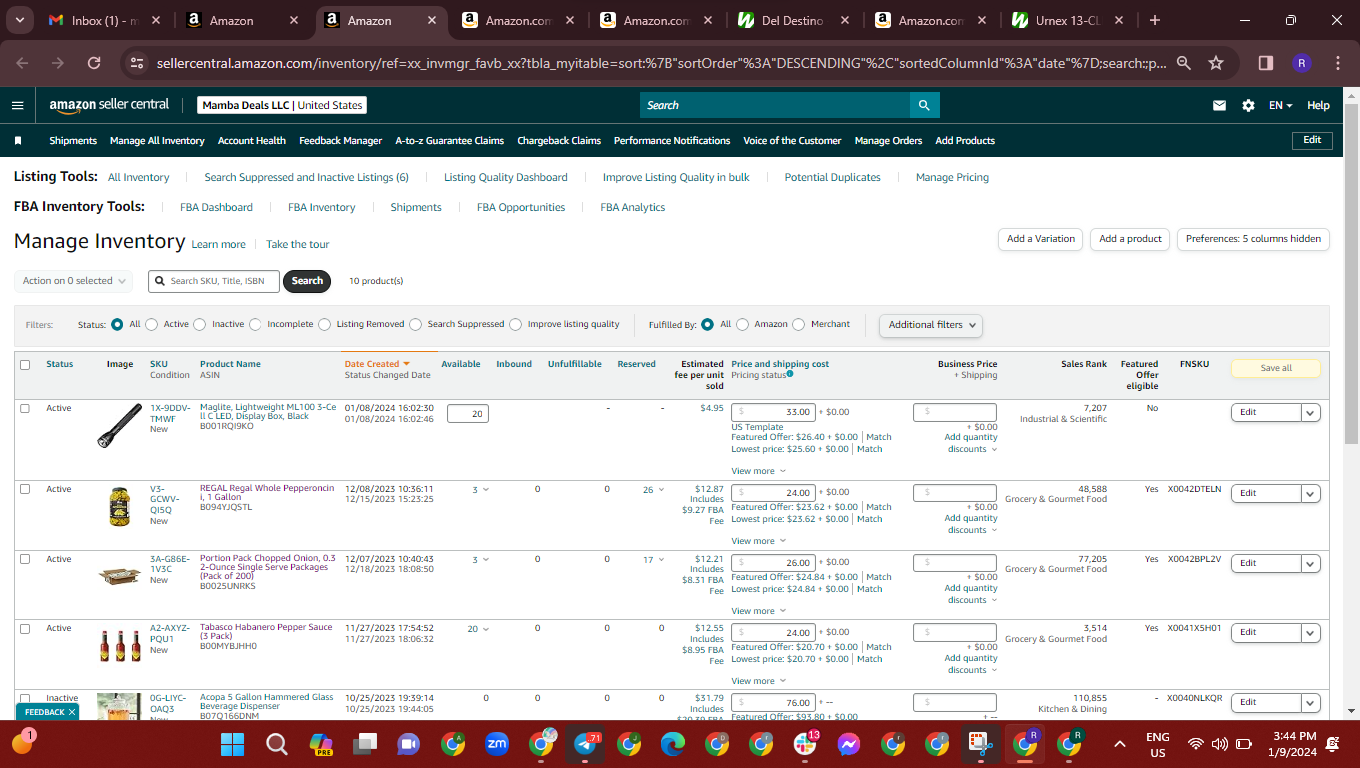
Task: Open the Maglite flashlight product image
Action: pos(120,424)
